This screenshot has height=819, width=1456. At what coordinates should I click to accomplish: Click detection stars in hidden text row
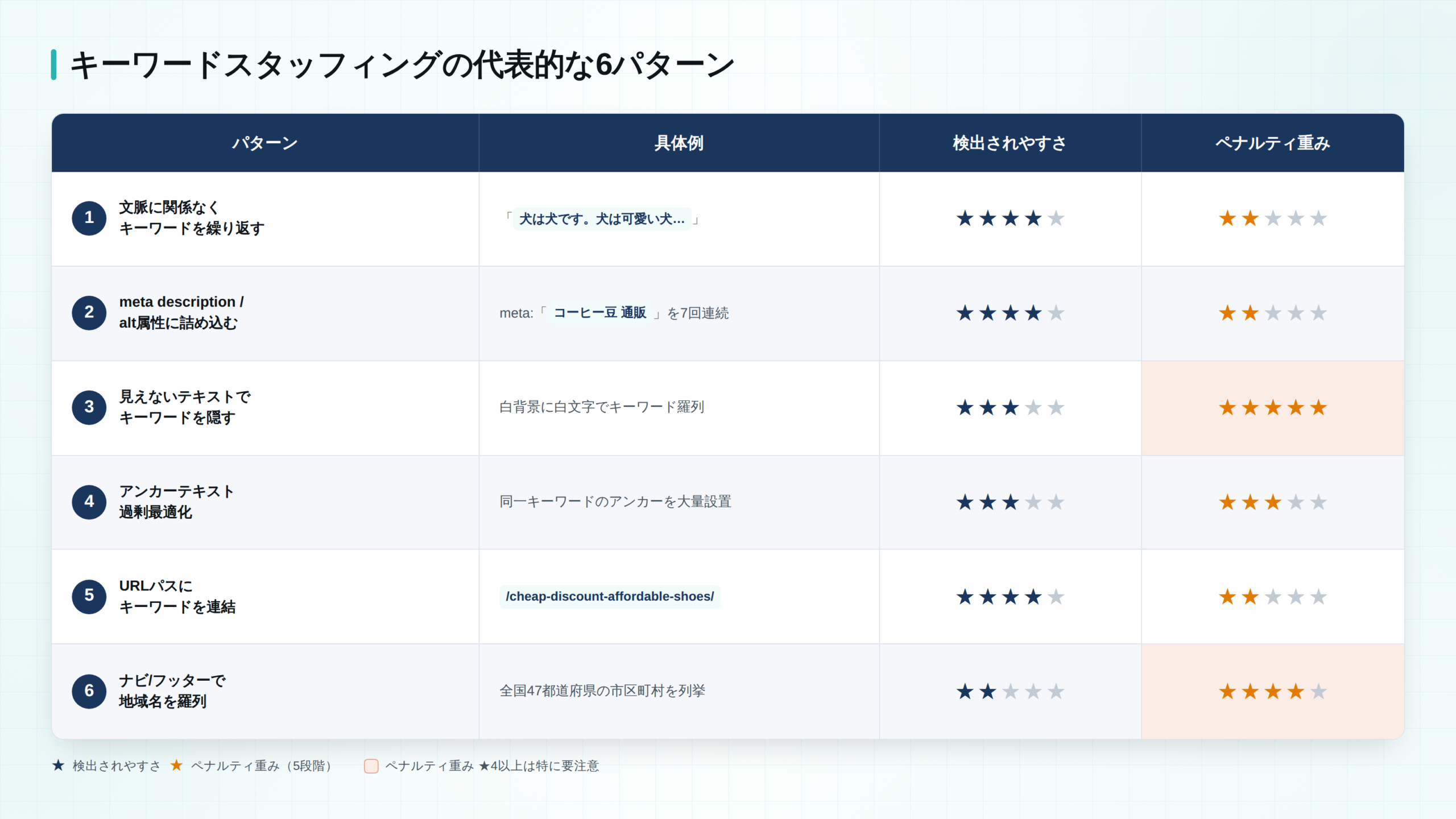click(1010, 408)
